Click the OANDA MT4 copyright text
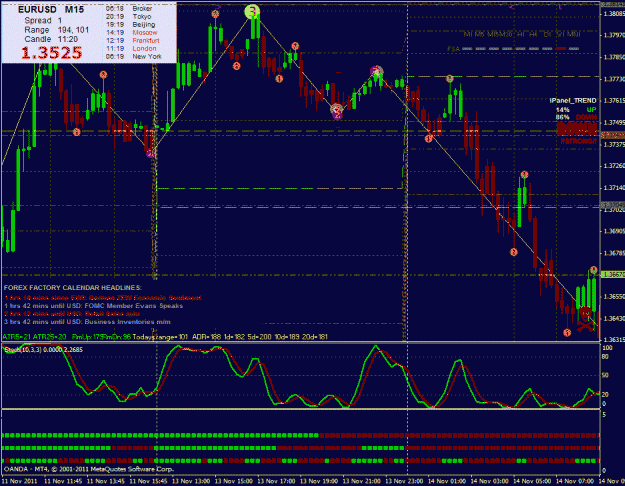Screen dimensions: 625x486 click(x=89, y=469)
